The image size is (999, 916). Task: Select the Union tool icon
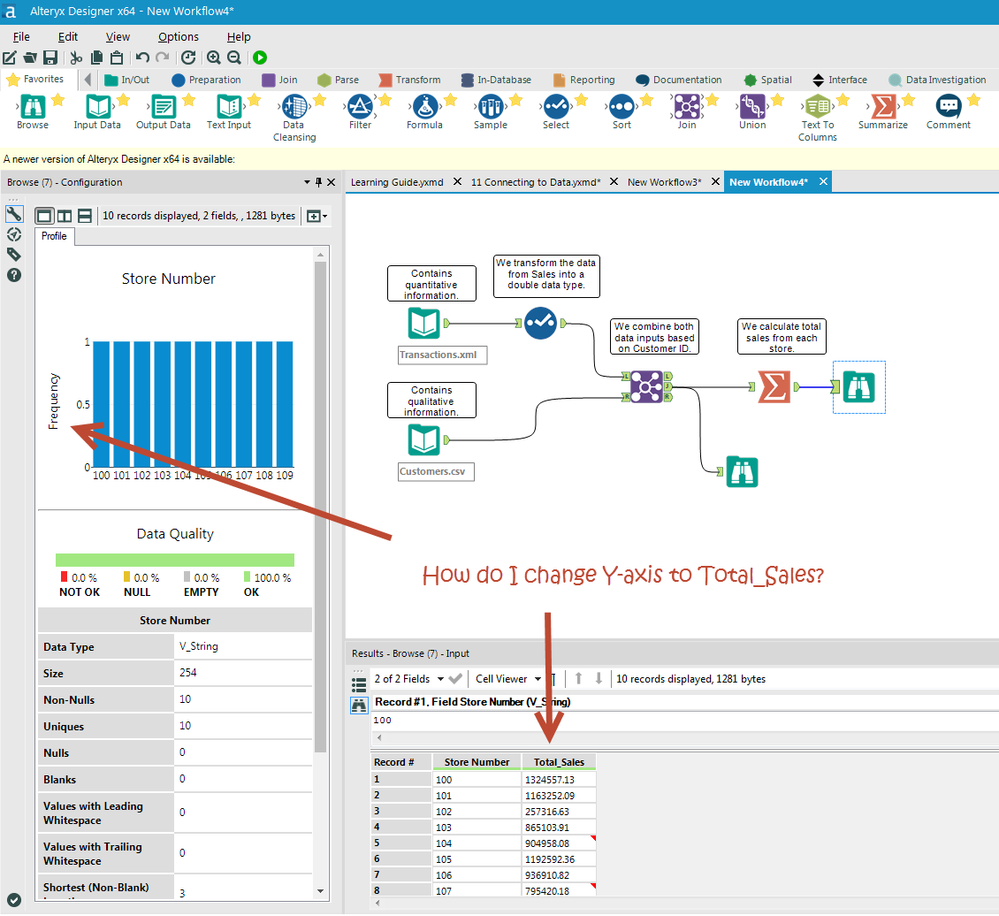[x=752, y=107]
